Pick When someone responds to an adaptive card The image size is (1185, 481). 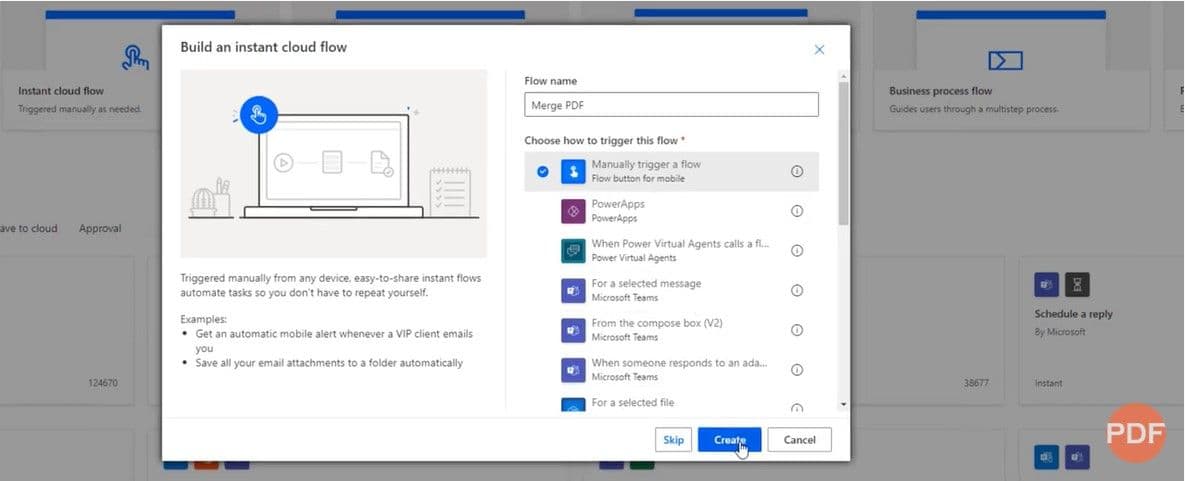pyautogui.click(x=678, y=369)
